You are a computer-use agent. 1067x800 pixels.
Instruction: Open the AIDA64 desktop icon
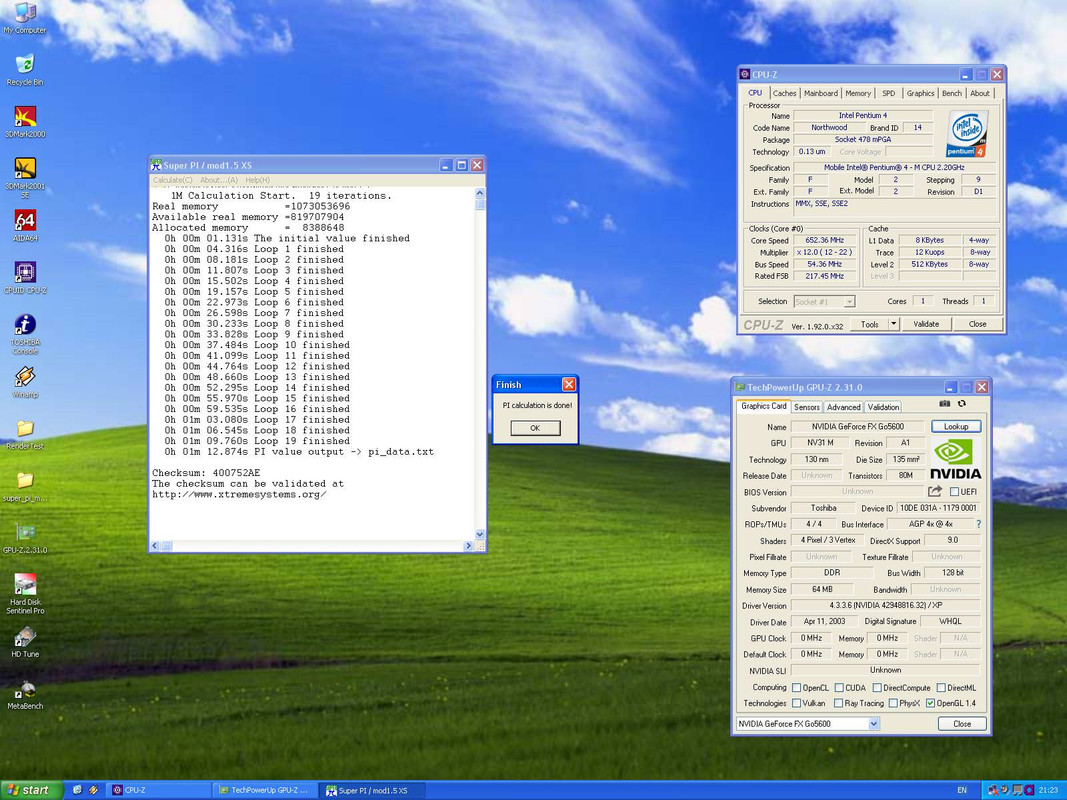(25, 226)
